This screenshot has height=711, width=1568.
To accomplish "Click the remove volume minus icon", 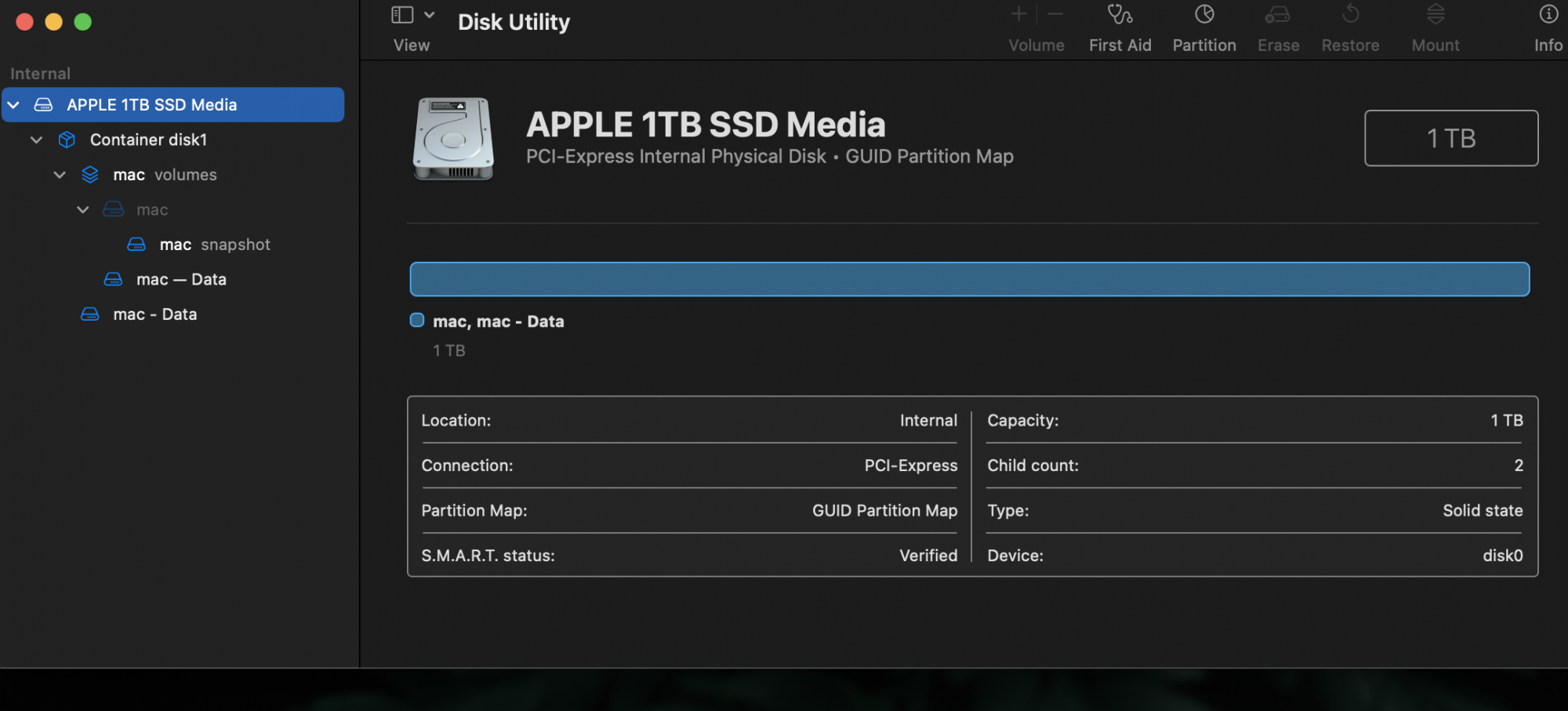I will [1055, 14].
